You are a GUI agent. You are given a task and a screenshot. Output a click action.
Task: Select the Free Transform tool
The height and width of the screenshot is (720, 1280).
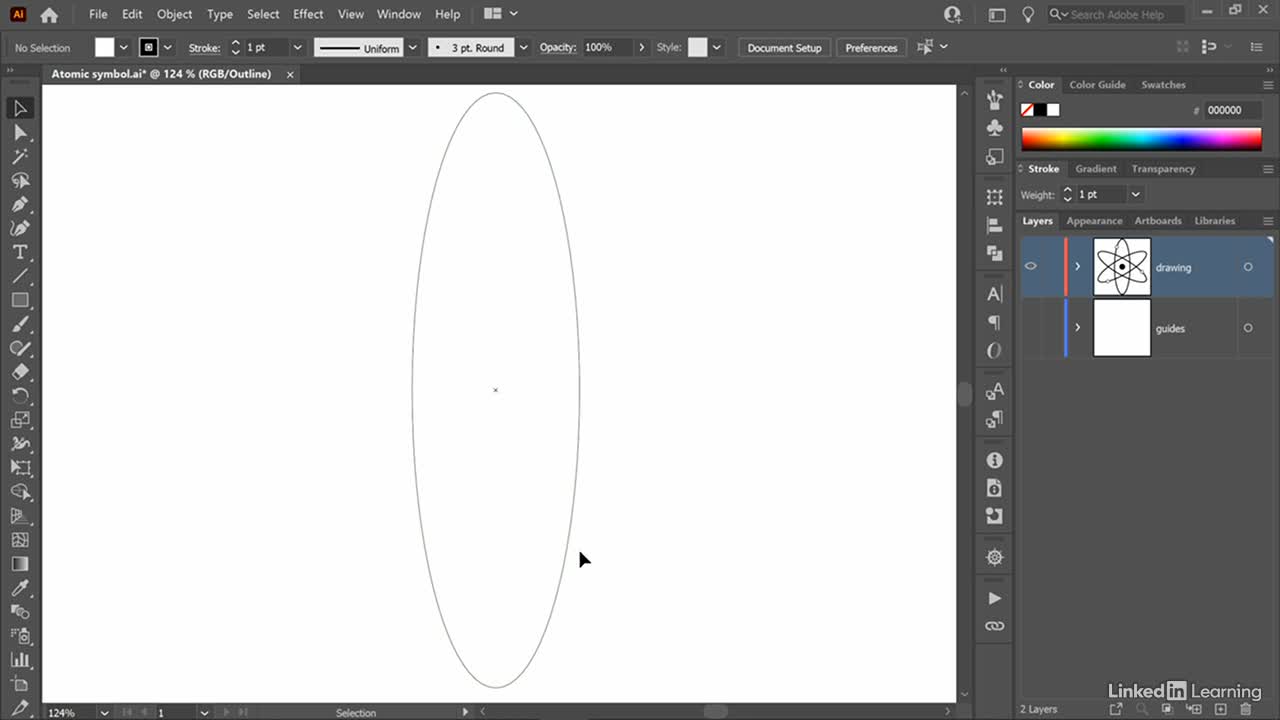[20, 468]
